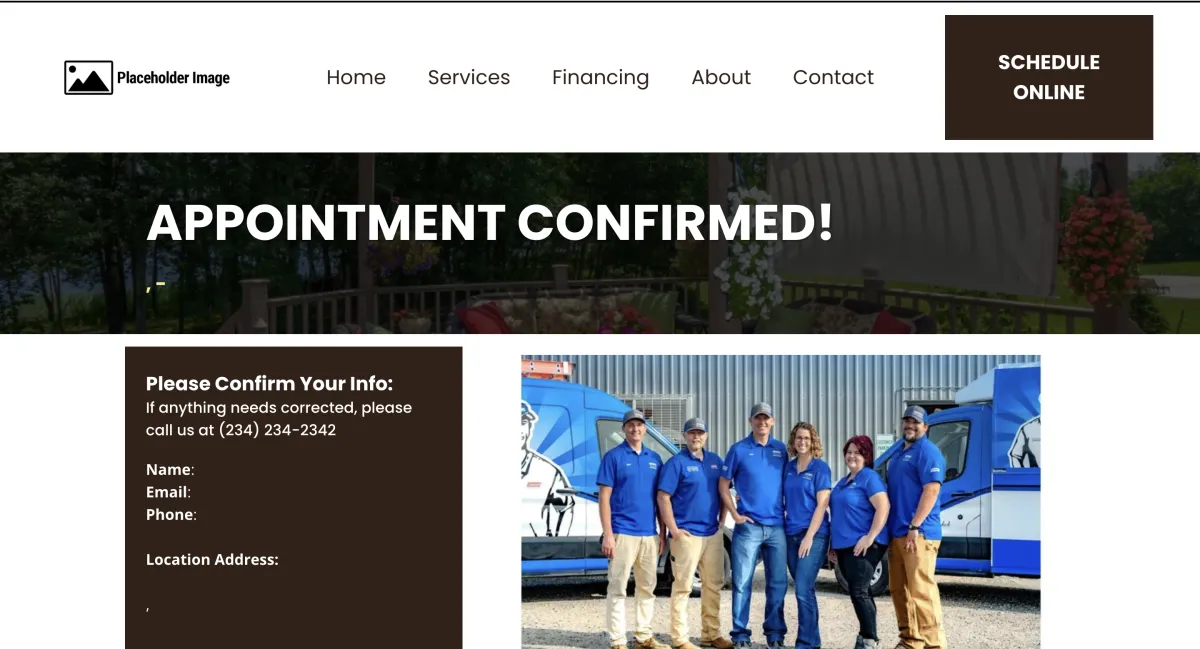Open the Home menu item

[356, 77]
